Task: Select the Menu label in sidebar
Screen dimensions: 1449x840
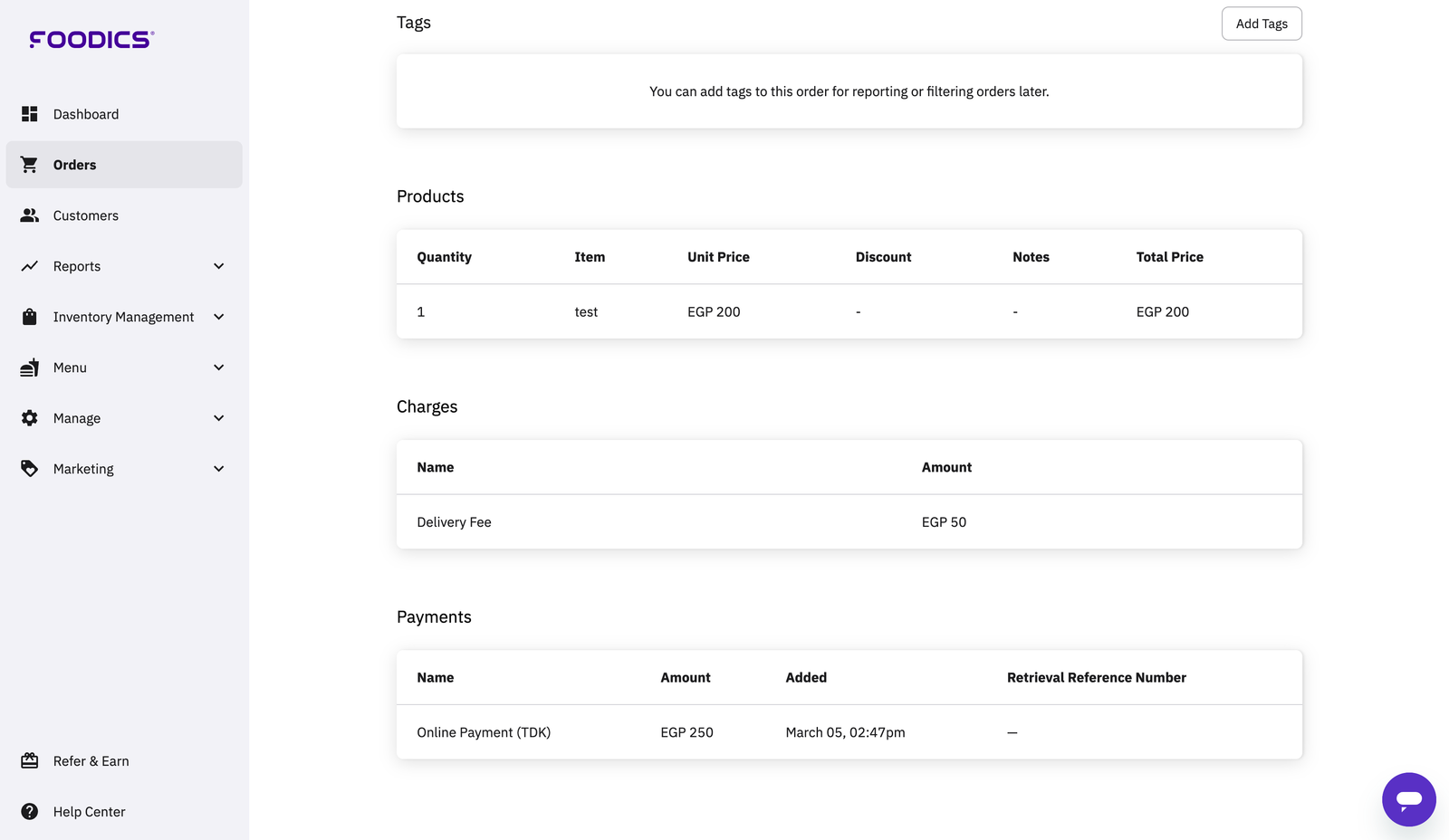Action: click(70, 367)
